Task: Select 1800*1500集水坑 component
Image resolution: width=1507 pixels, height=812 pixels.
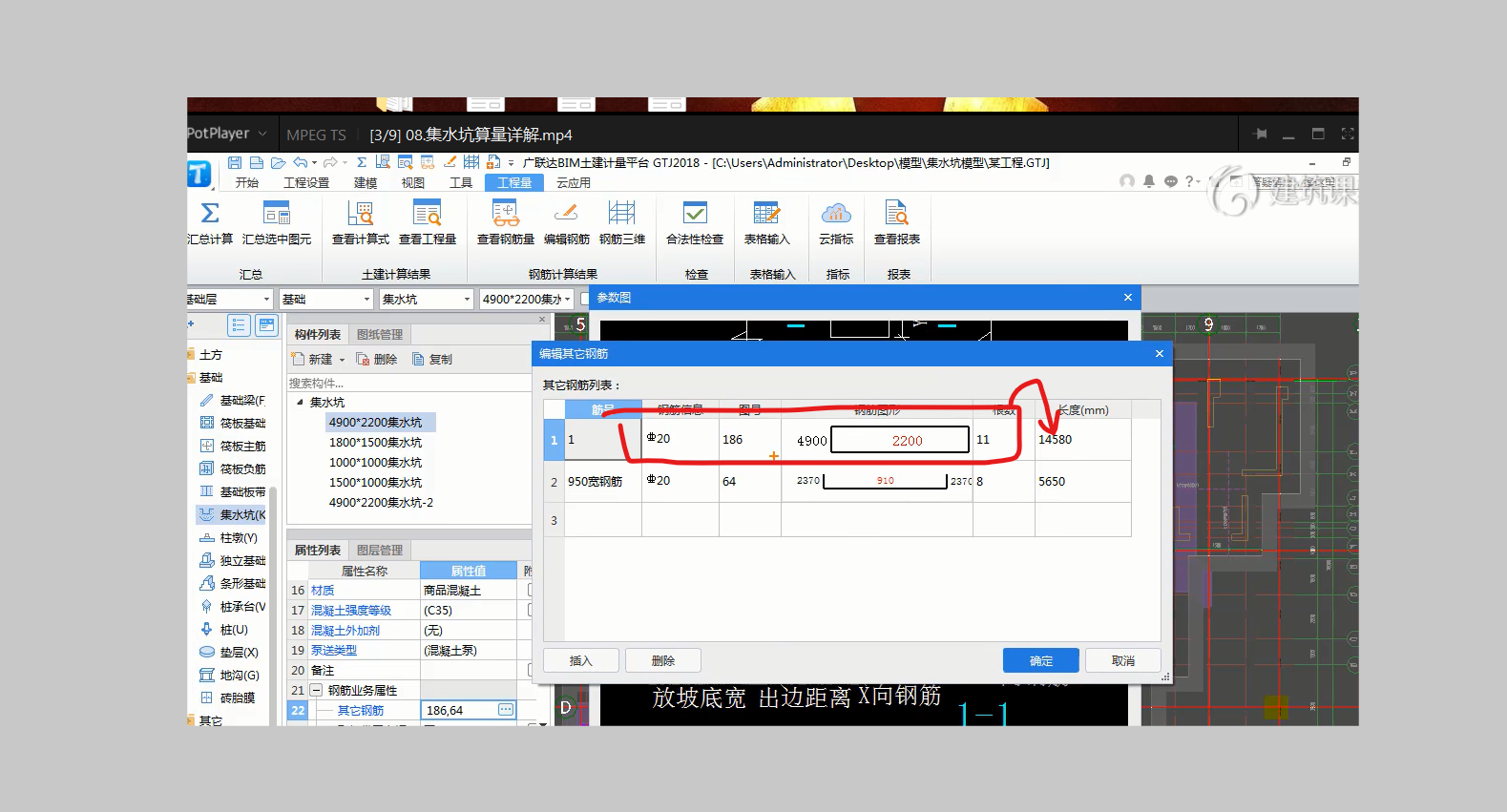Action: click(375, 443)
